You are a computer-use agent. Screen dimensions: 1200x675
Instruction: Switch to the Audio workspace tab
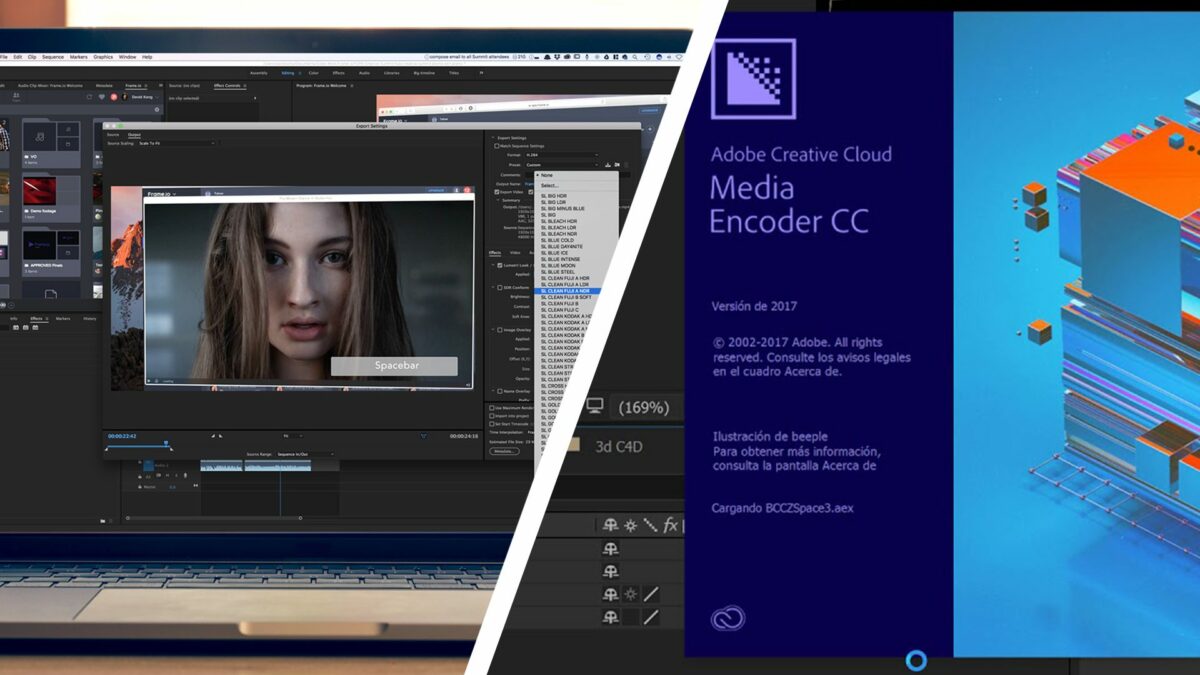[364, 73]
